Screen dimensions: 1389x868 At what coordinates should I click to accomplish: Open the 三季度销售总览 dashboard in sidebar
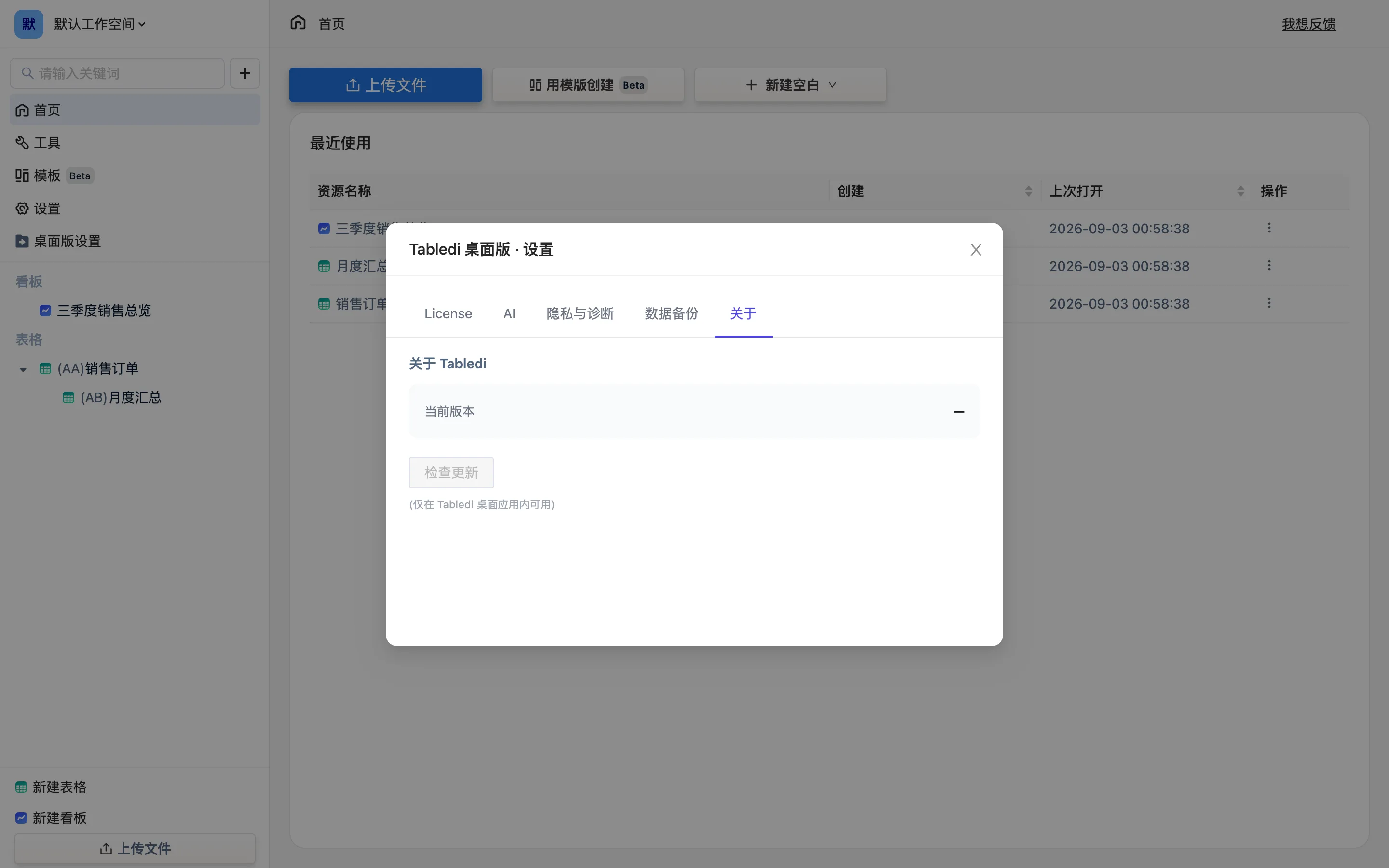tap(104, 311)
